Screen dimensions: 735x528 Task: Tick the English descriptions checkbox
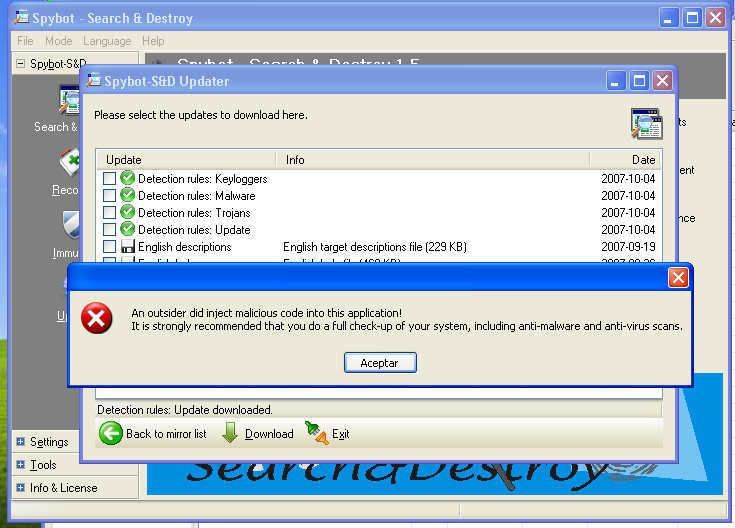[x=109, y=246]
